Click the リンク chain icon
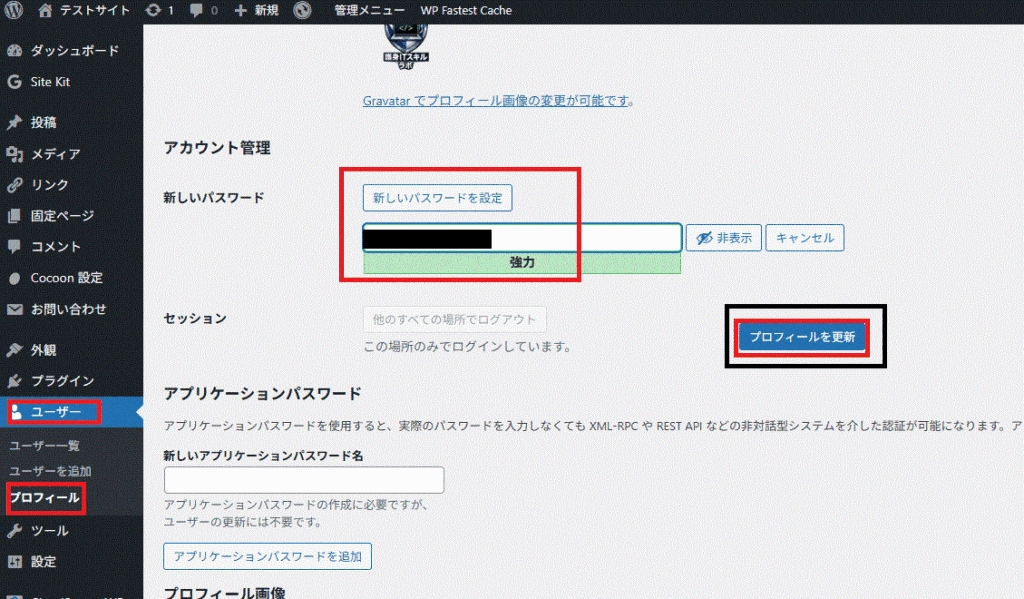 pyautogui.click(x=14, y=185)
